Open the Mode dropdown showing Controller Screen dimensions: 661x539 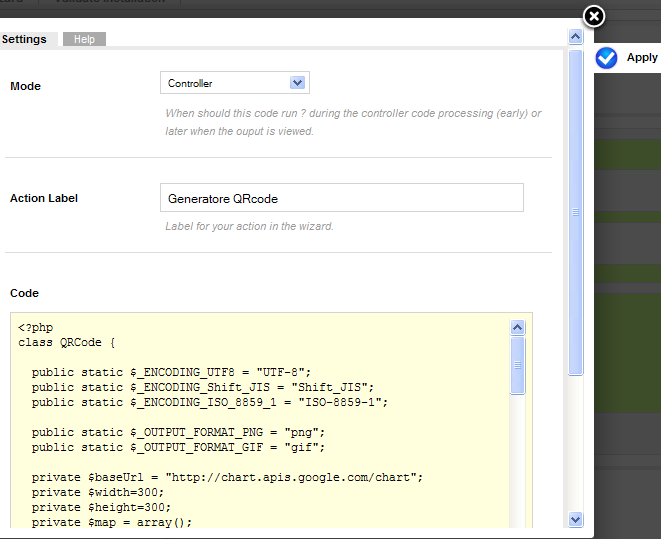(x=235, y=83)
